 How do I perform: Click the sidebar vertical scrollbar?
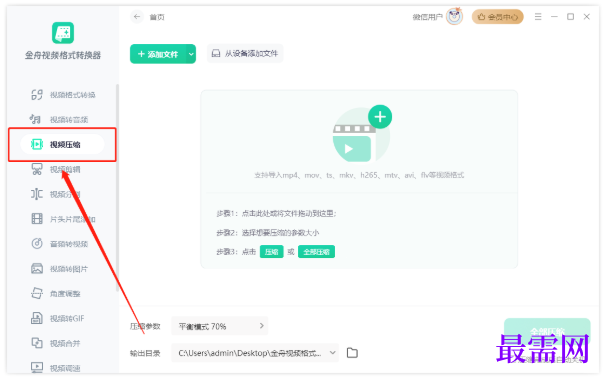click(x=117, y=188)
